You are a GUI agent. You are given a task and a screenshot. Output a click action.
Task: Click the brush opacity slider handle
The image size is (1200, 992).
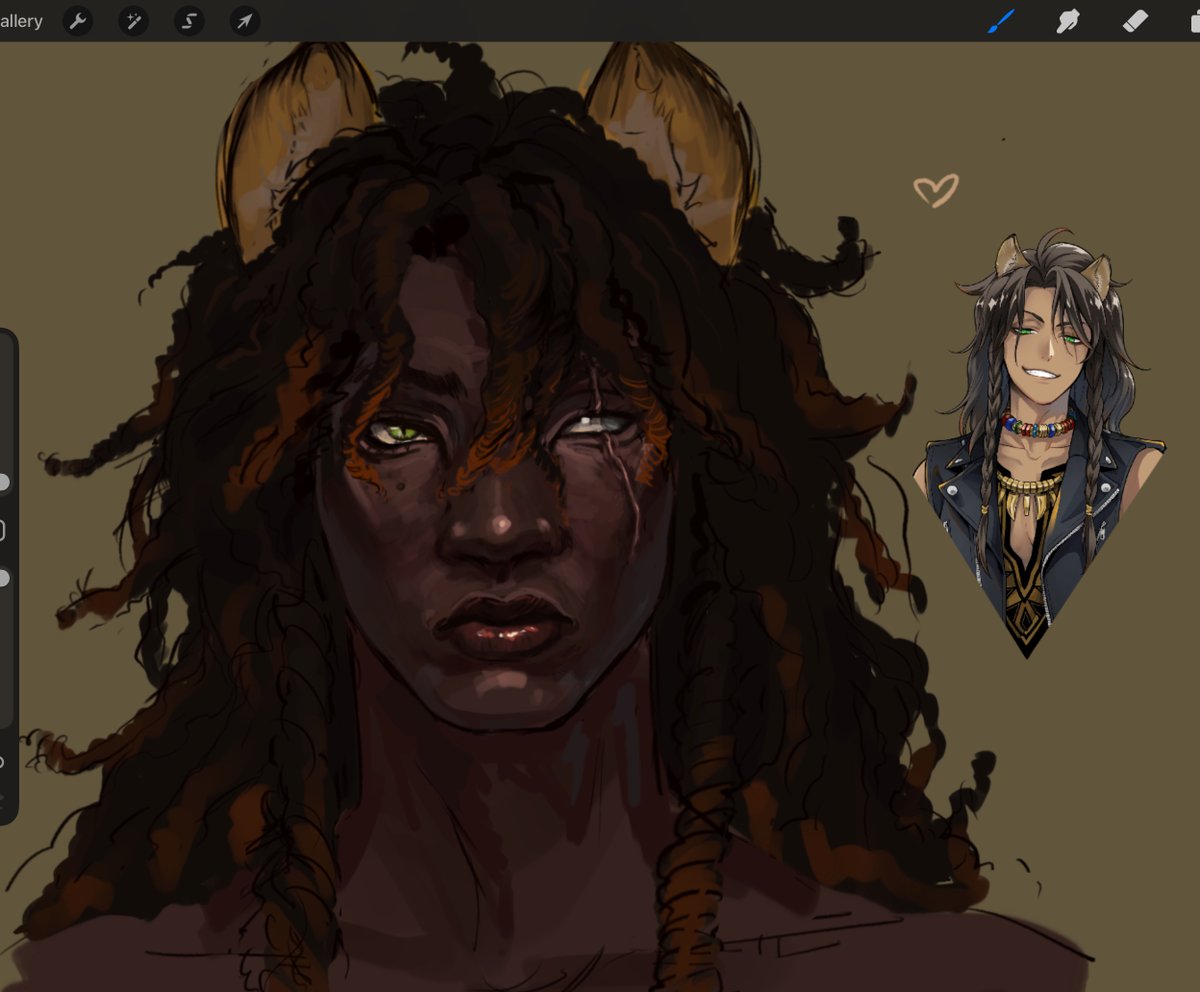[3, 578]
